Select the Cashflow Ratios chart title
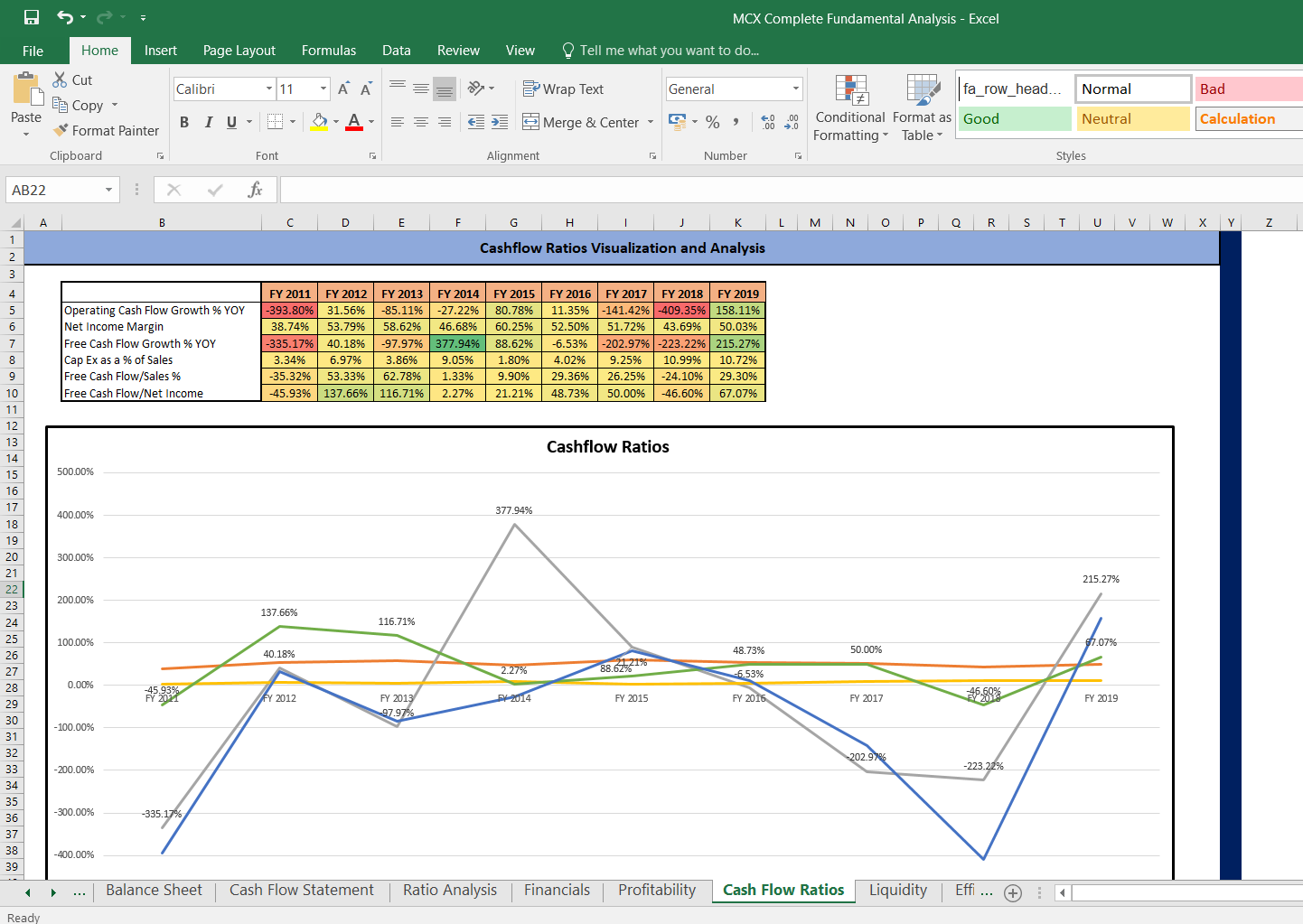The height and width of the screenshot is (924, 1303). pyautogui.click(x=608, y=447)
